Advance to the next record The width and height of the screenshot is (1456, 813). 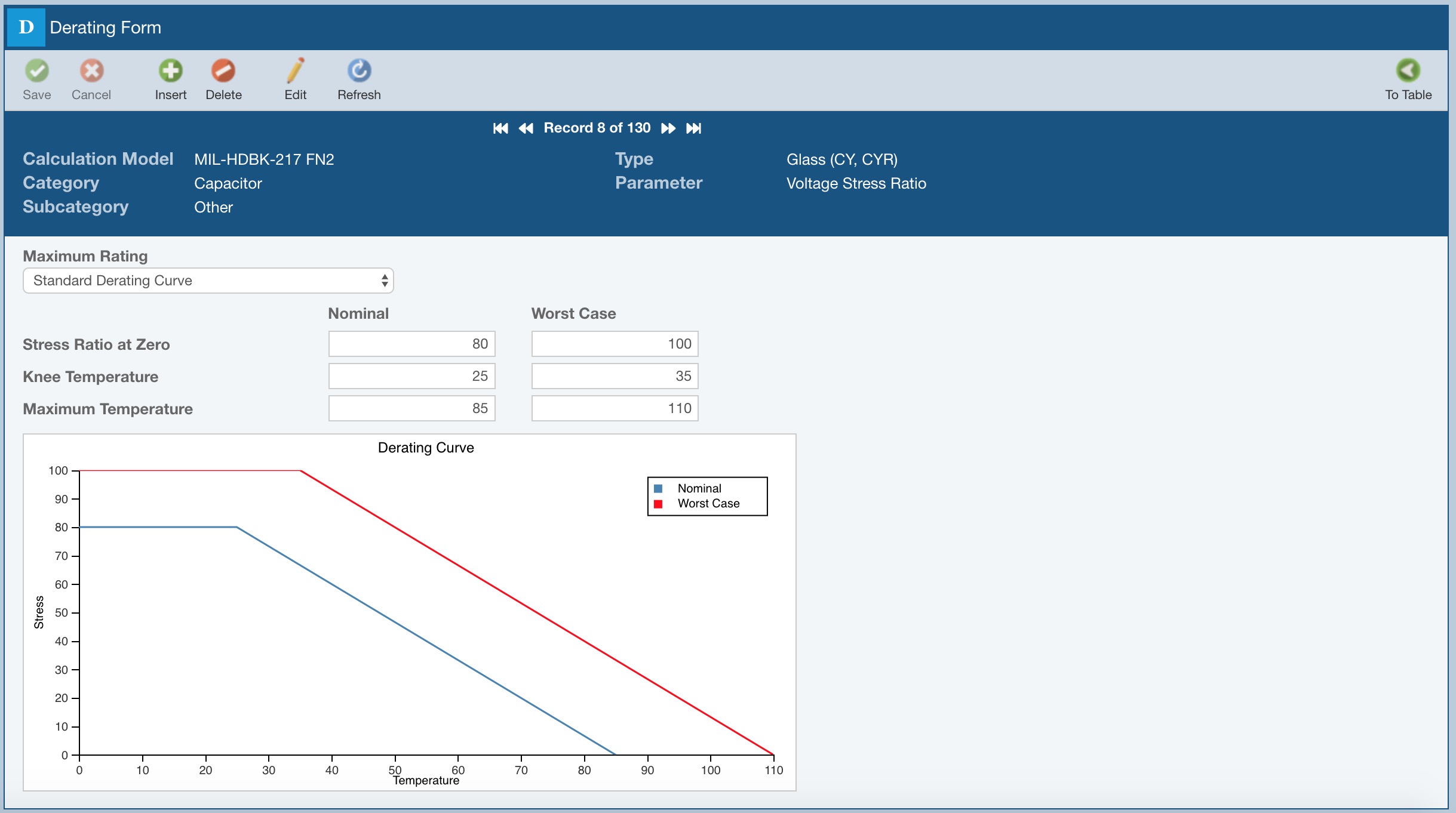[668, 128]
